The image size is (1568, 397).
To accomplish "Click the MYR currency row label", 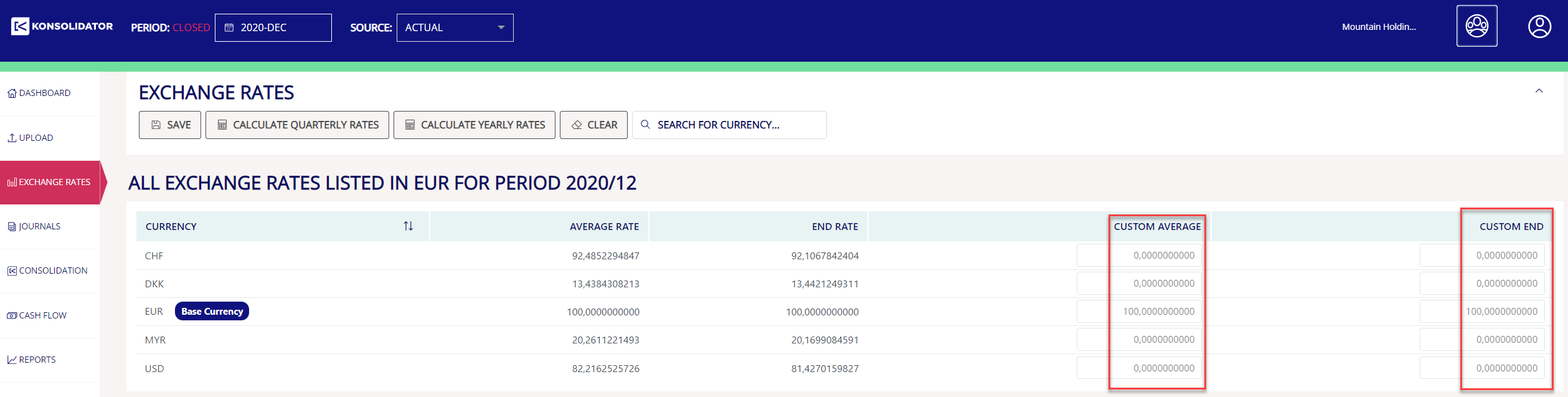I will [155, 340].
